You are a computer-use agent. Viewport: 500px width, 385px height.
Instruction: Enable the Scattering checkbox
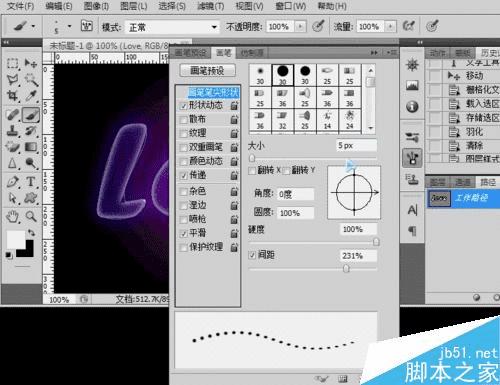(183, 120)
